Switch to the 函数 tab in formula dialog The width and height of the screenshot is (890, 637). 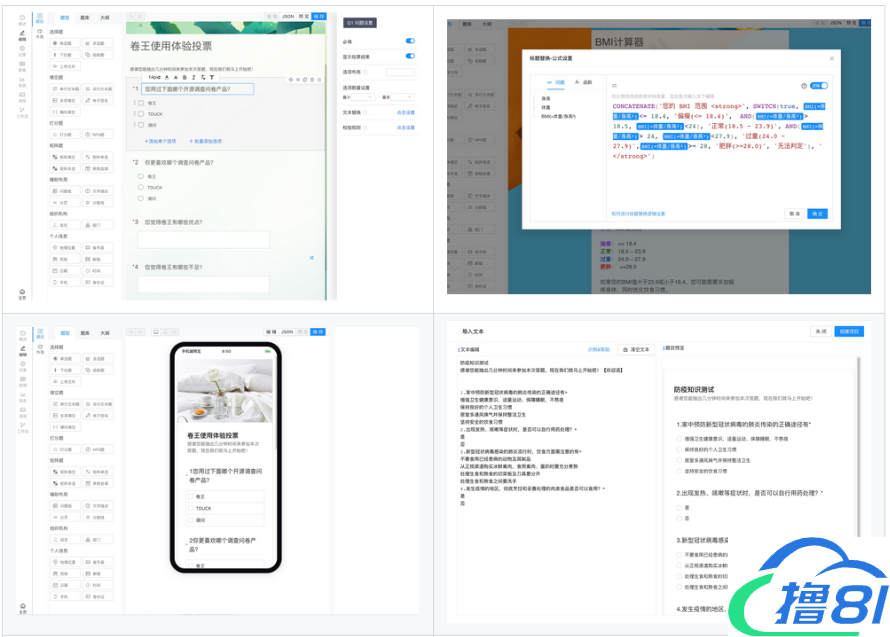click(x=584, y=82)
